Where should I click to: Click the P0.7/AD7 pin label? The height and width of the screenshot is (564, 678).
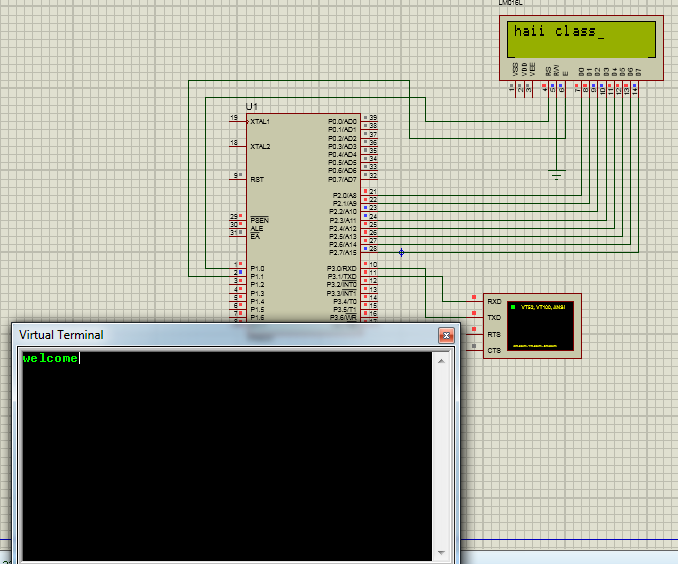[x=342, y=179]
